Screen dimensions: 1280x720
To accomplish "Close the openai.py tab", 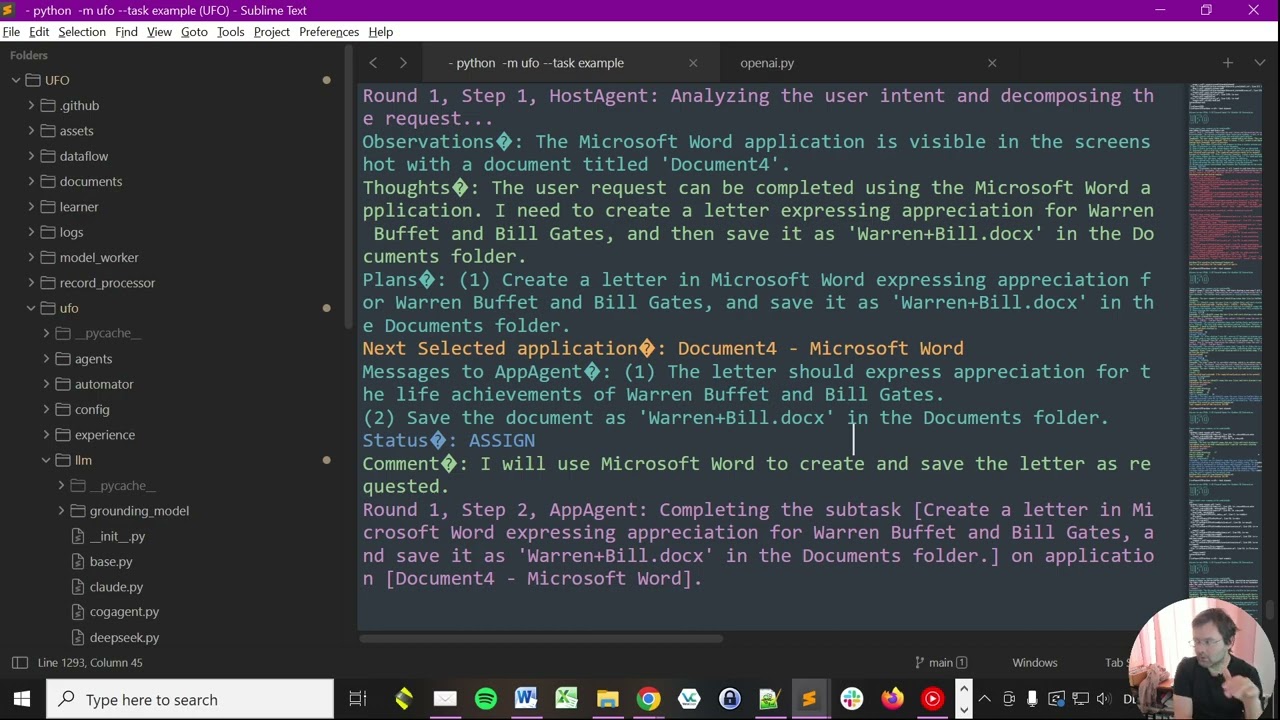I will 992,63.
